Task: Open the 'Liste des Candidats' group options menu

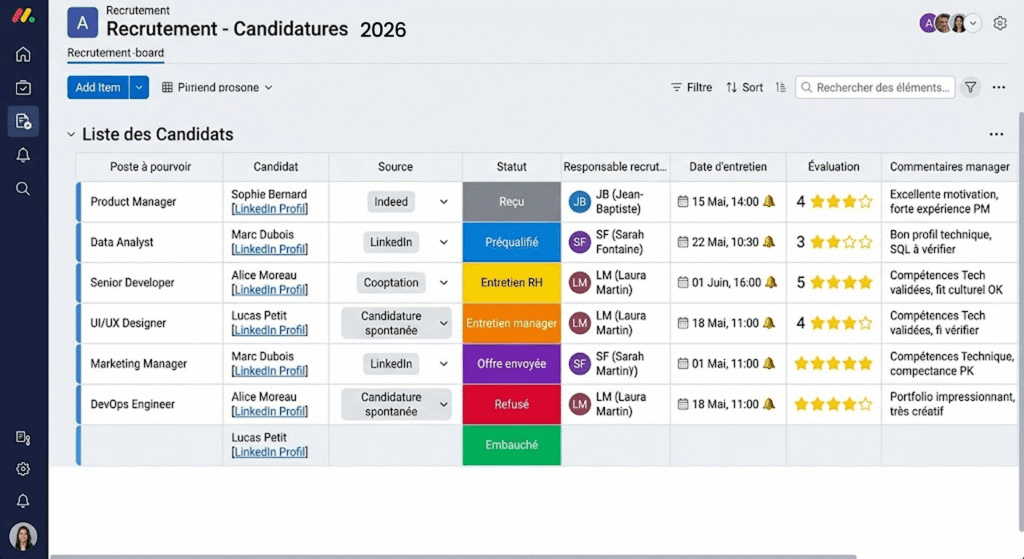Action: (x=996, y=135)
